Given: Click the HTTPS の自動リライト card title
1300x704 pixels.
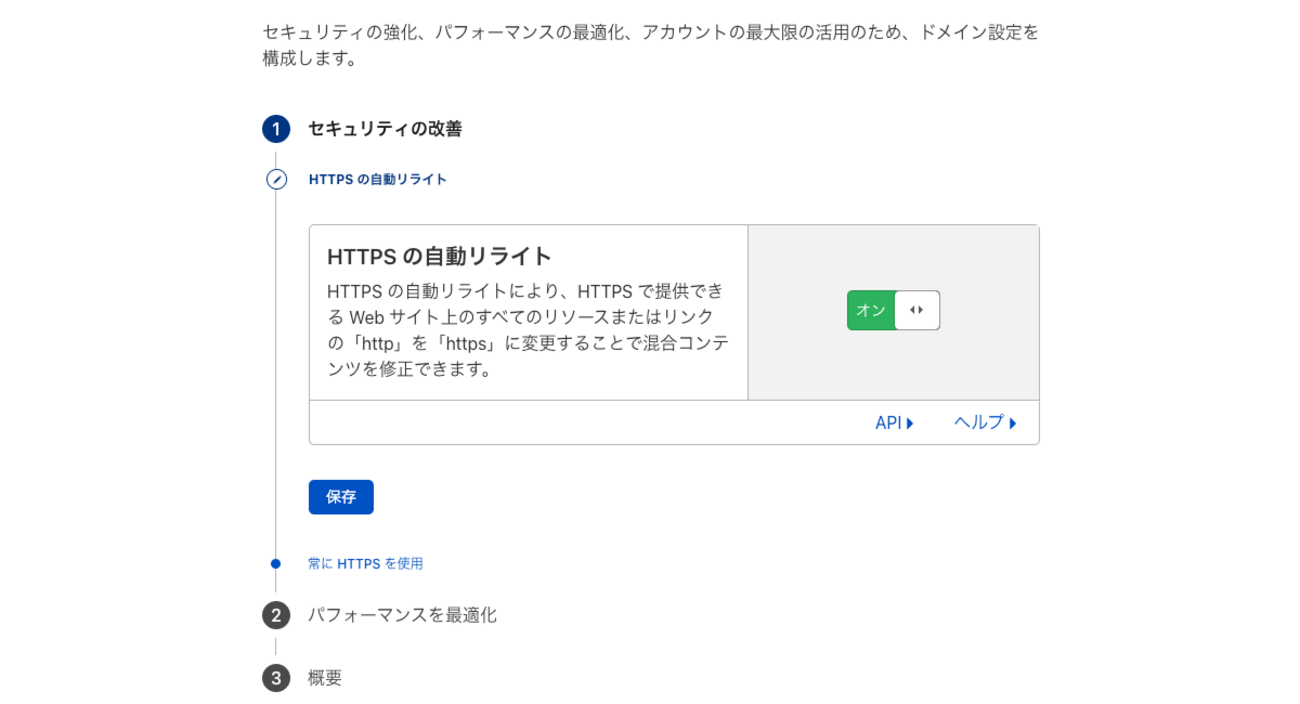Looking at the screenshot, I should (440, 256).
